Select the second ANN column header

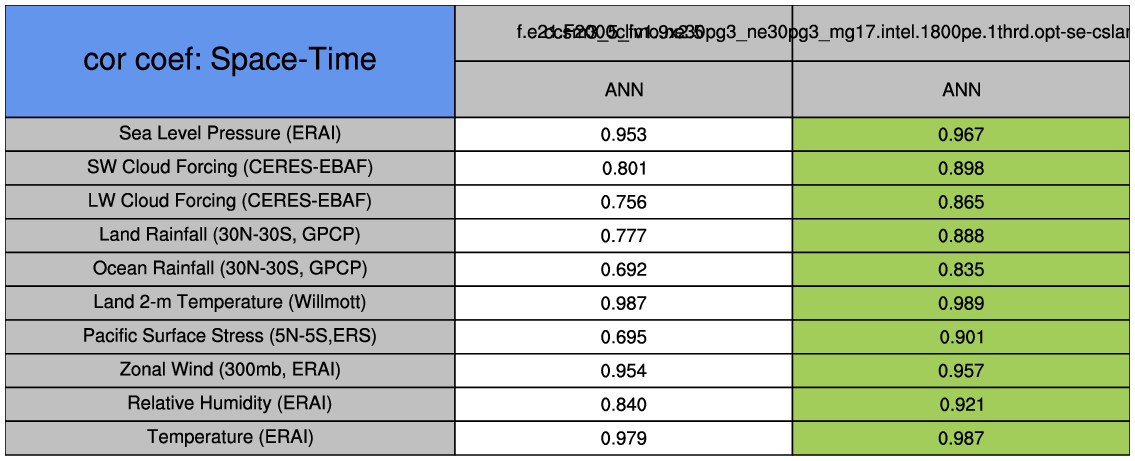[961, 90]
